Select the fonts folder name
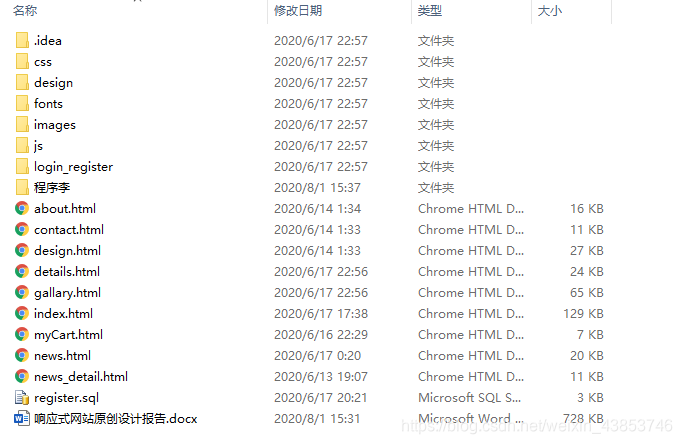The height and width of the screenshot is (444, 682). pos(48,103)
